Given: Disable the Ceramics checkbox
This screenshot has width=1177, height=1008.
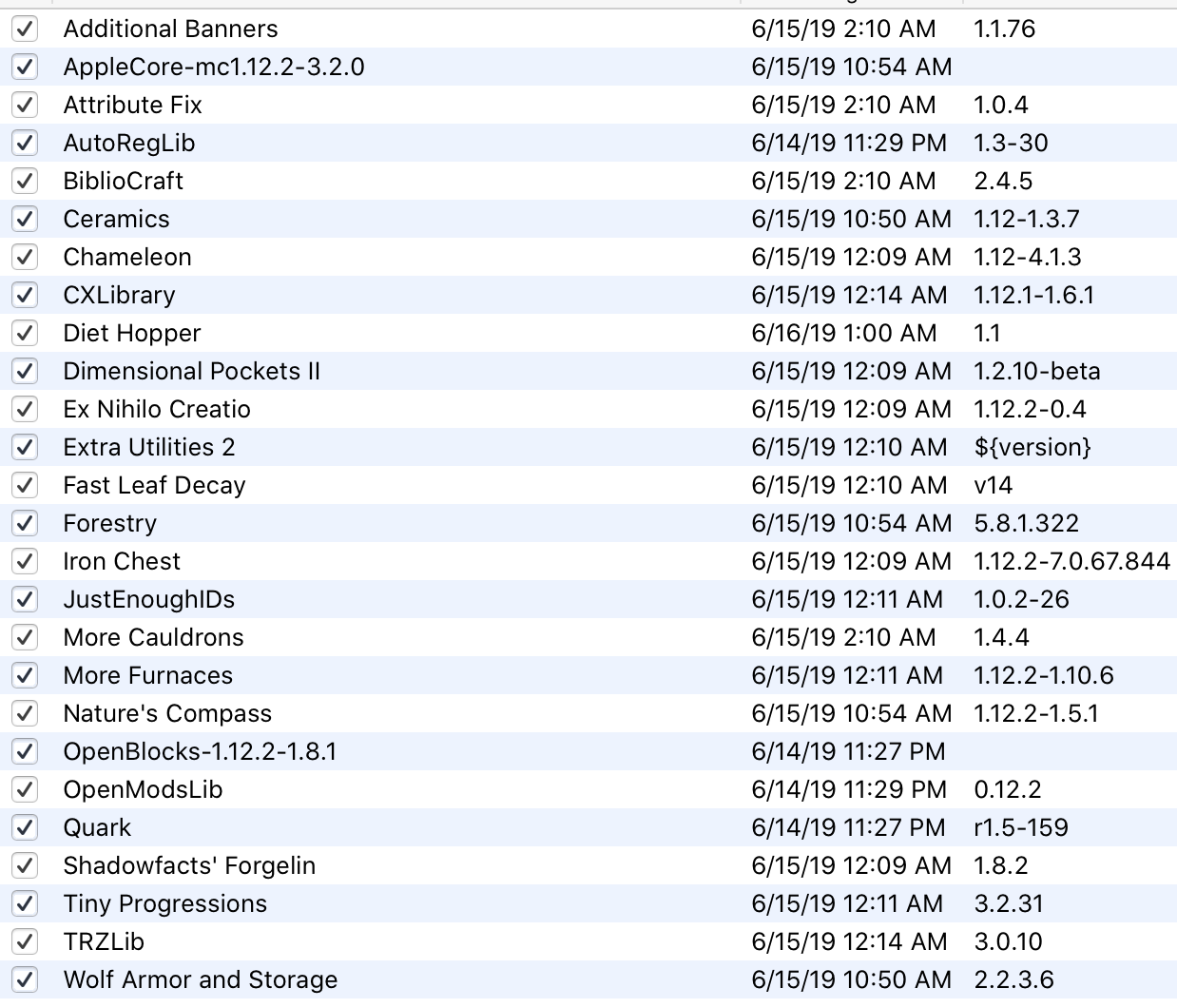Looking at the screenshot, I should pyautogui.click(x=25, y=219).
